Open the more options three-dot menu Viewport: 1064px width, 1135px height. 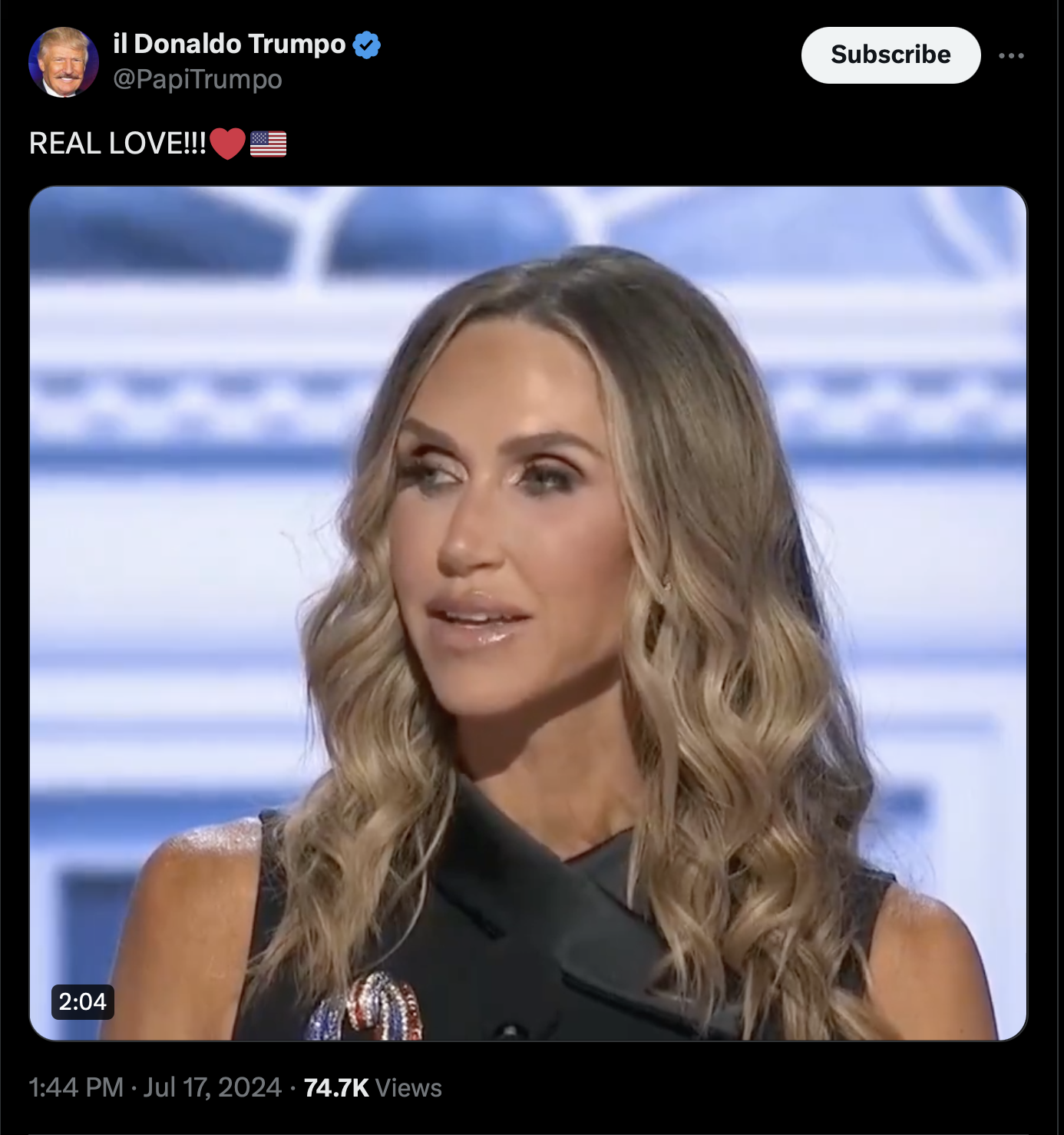pos(1011,55)
